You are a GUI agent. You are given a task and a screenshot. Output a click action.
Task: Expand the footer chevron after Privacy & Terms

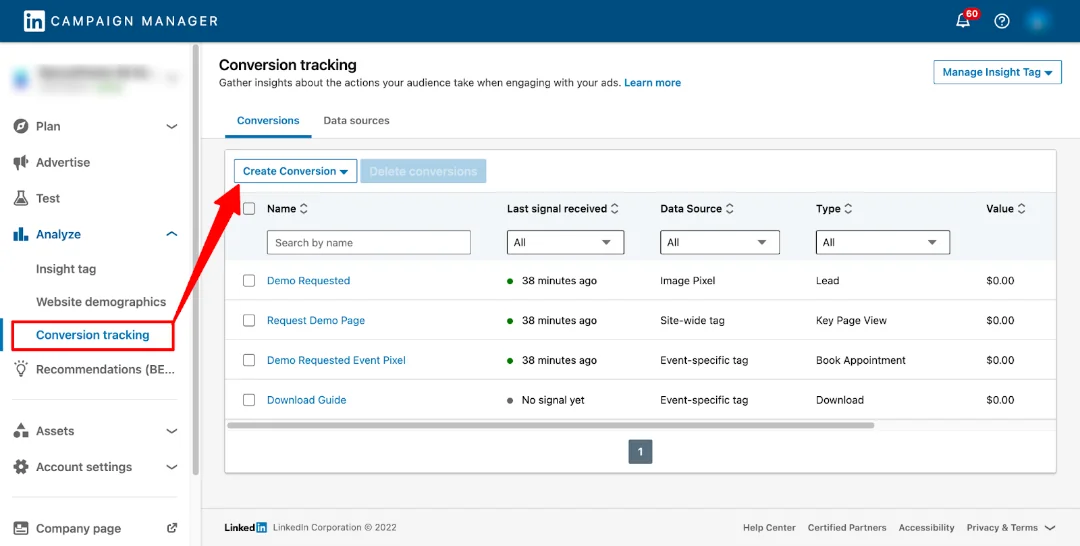point(1050,528)
